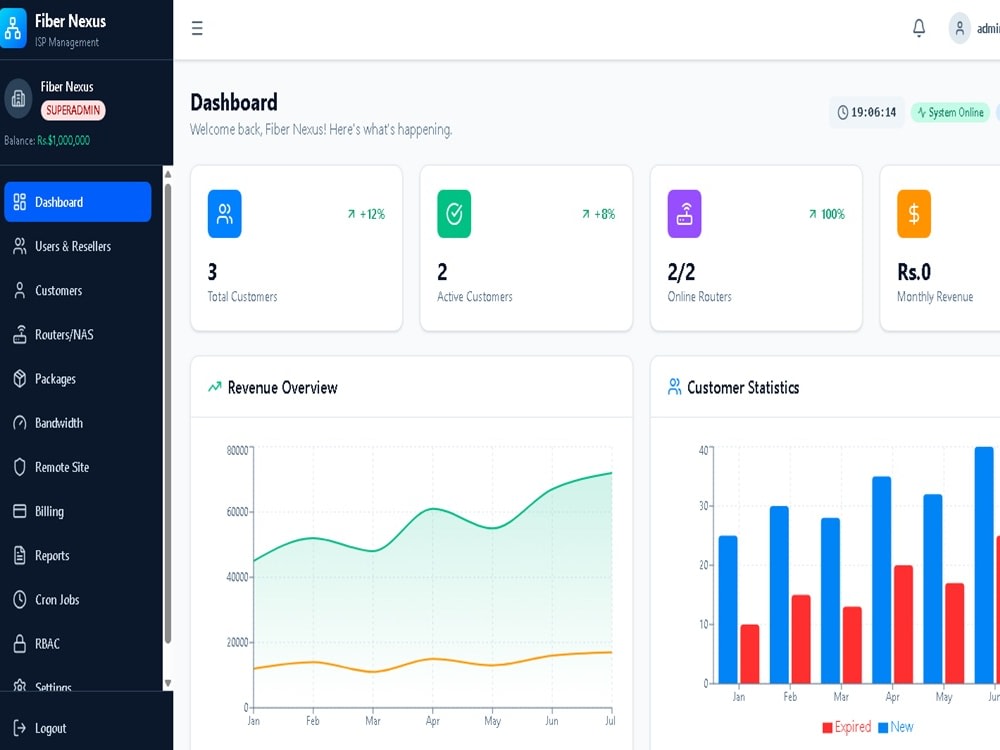The width and height of the screenshot is (1000, 750).
Task: Click the notification bell icon
Action: pyautogui.click(x=918, y=28)
